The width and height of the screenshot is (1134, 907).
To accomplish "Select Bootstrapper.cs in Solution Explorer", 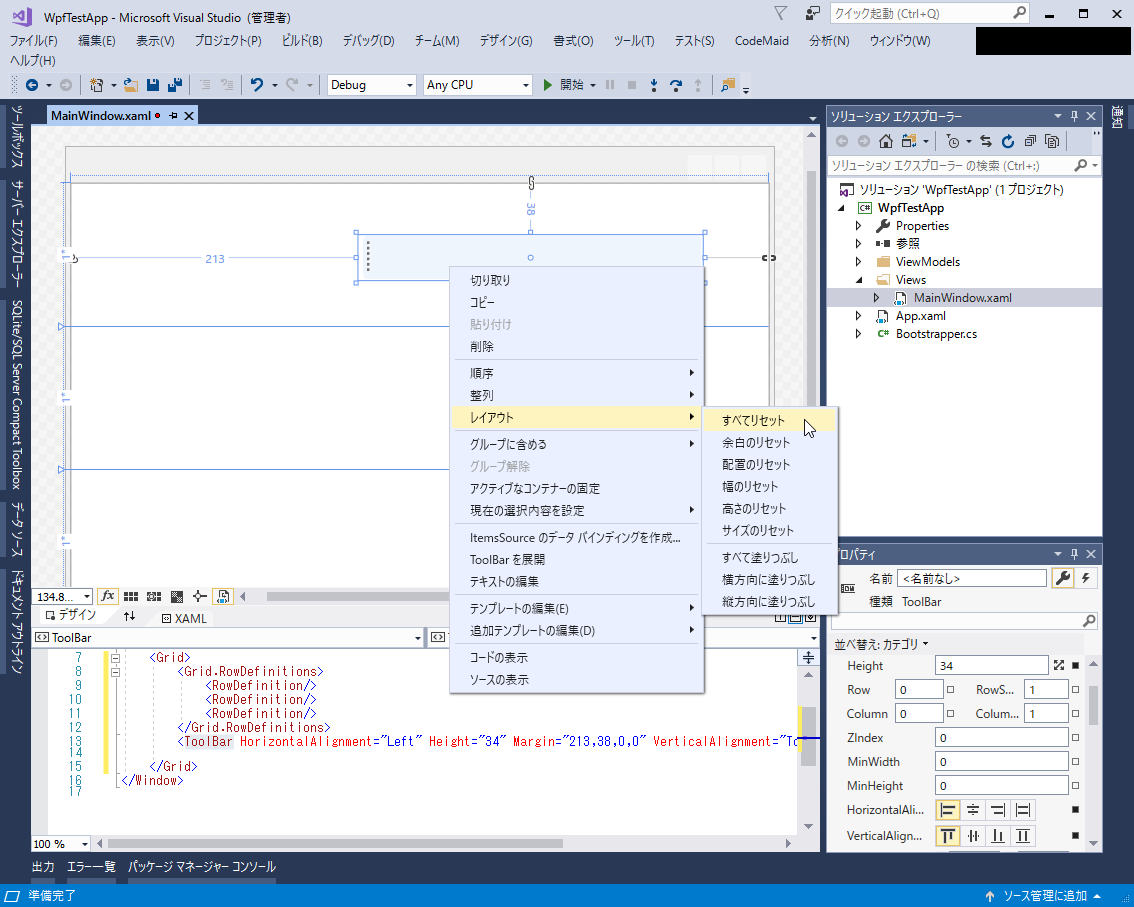I will point(936,334).
